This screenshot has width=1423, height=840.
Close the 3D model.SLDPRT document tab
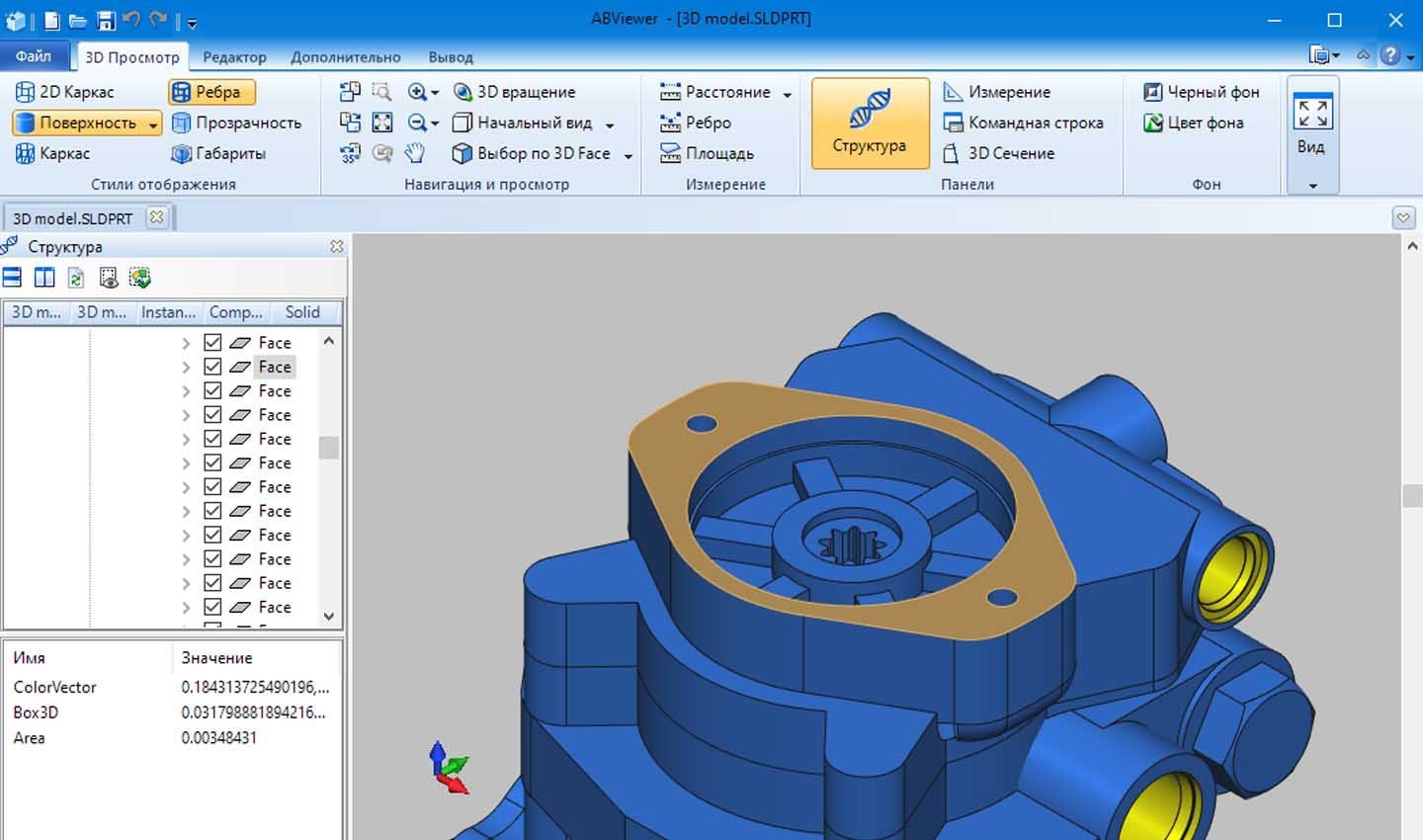point(156,217)
